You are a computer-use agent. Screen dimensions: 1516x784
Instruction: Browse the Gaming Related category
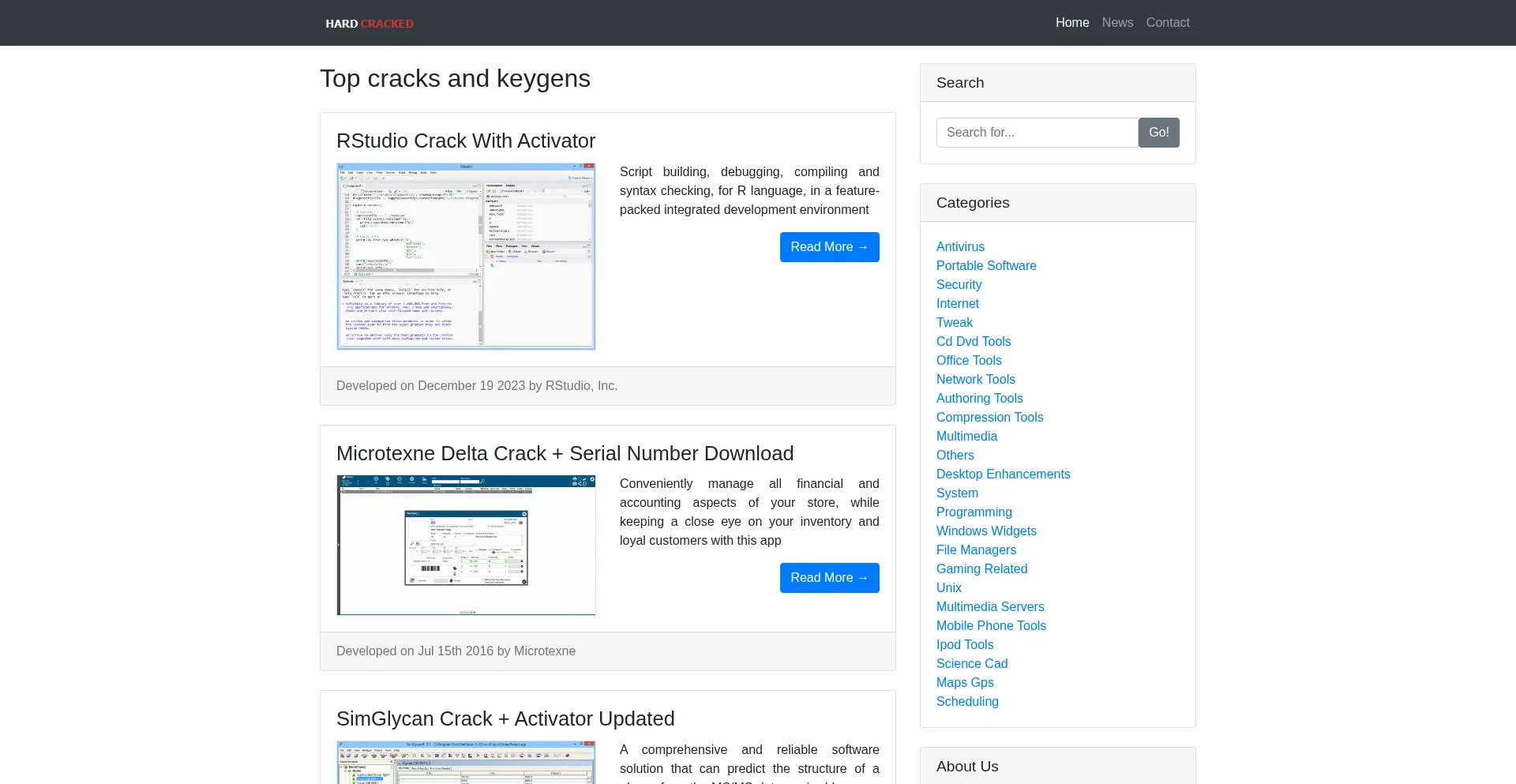click(x=981, y=569)
